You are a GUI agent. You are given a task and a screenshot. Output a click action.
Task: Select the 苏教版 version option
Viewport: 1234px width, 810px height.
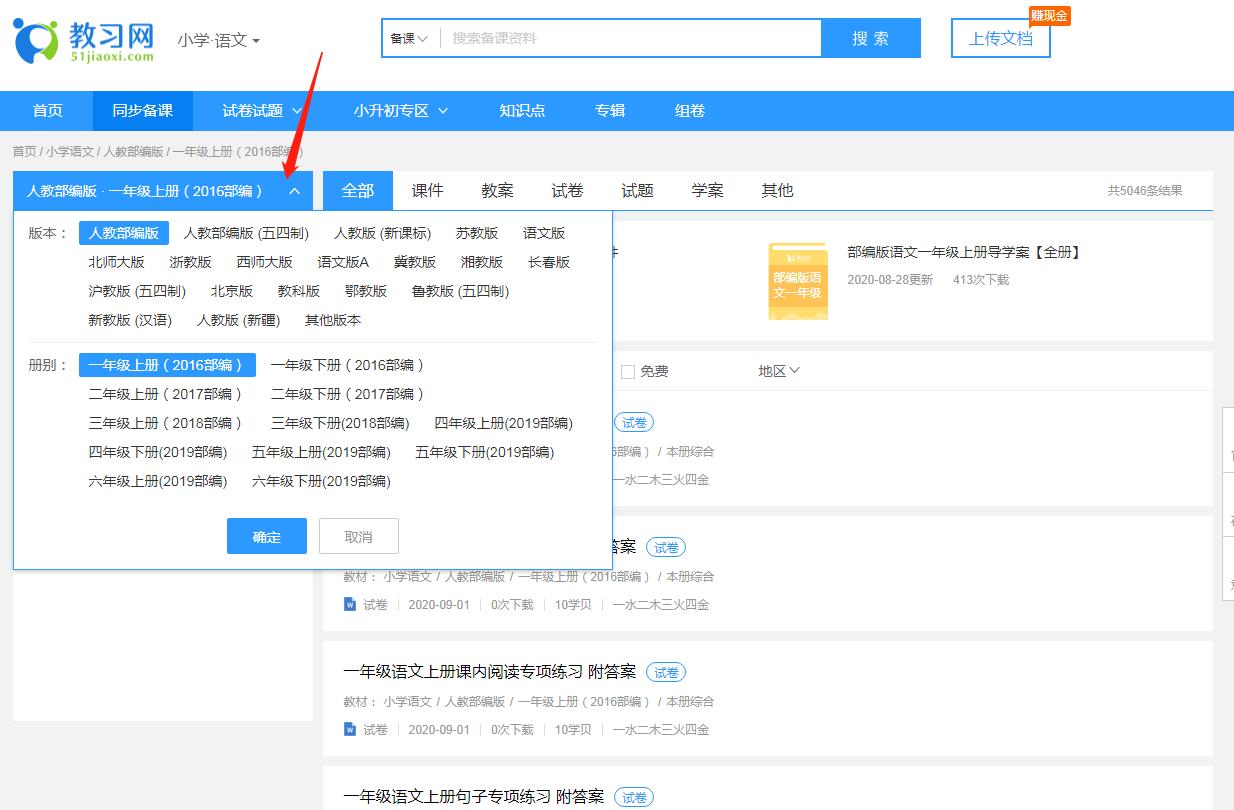[x=477, y=232]
